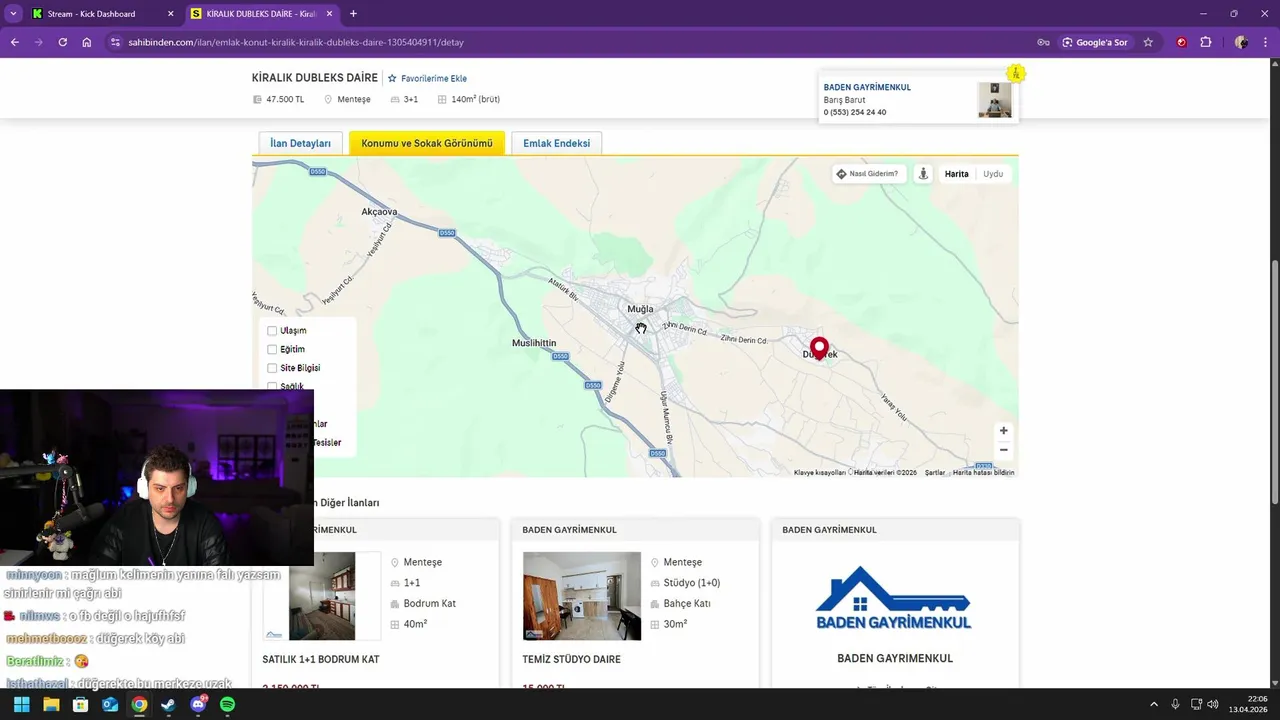The height and width of the screenshot is (720, 1280).
Task: Enable the Site Bilgisi checkbox
Action: [272, 368]
